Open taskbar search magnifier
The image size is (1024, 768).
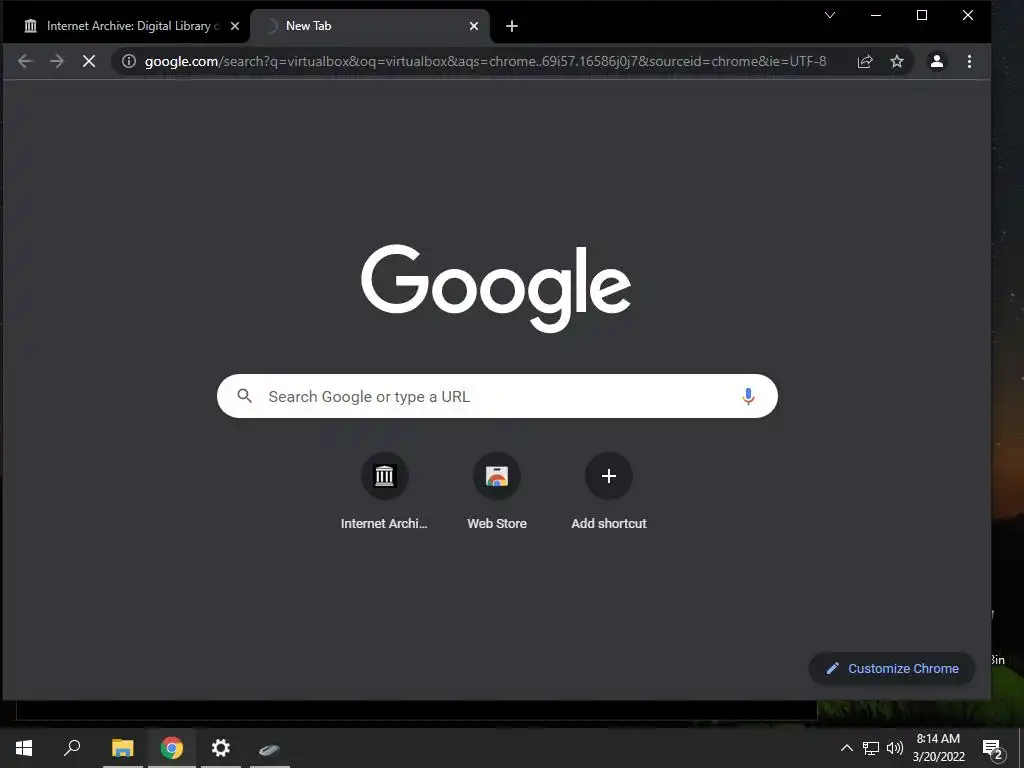tap(72, 748)
